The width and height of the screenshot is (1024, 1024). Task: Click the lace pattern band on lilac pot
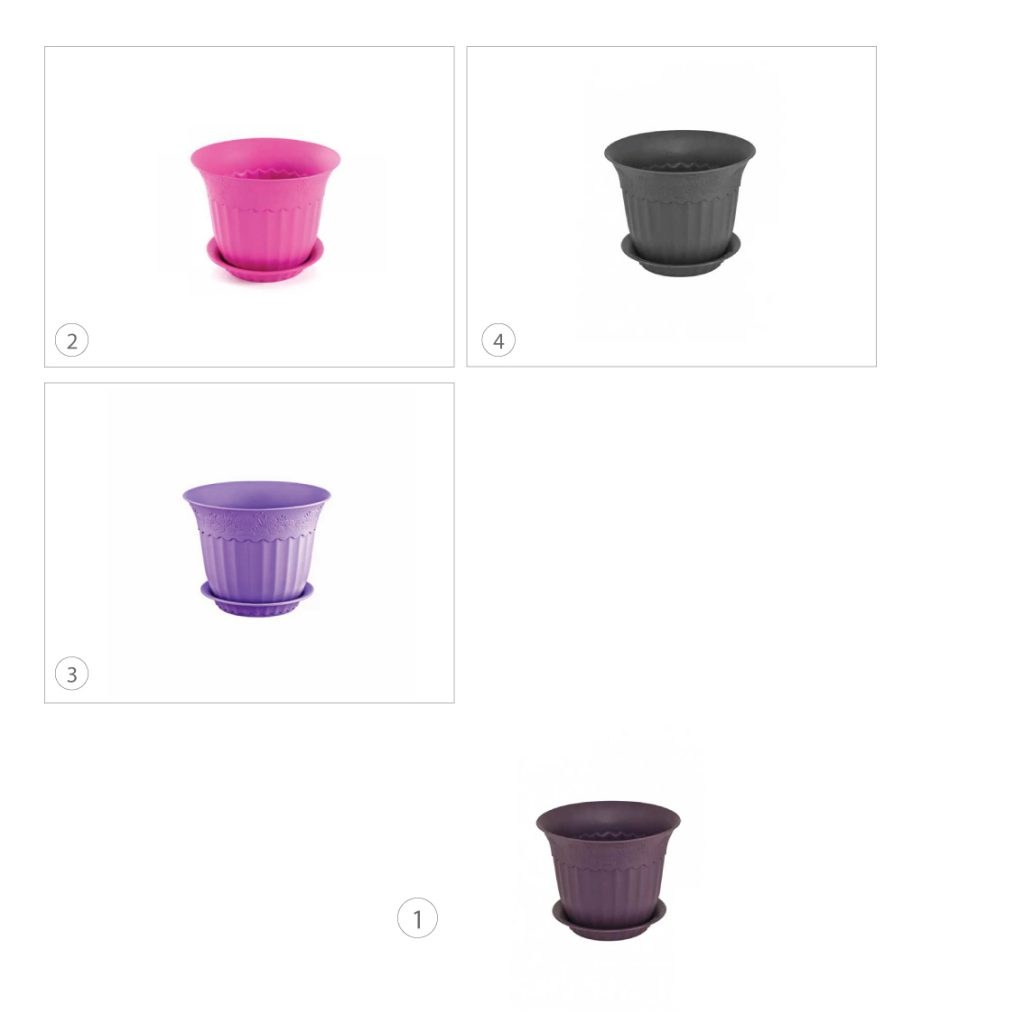click(257, 524)
